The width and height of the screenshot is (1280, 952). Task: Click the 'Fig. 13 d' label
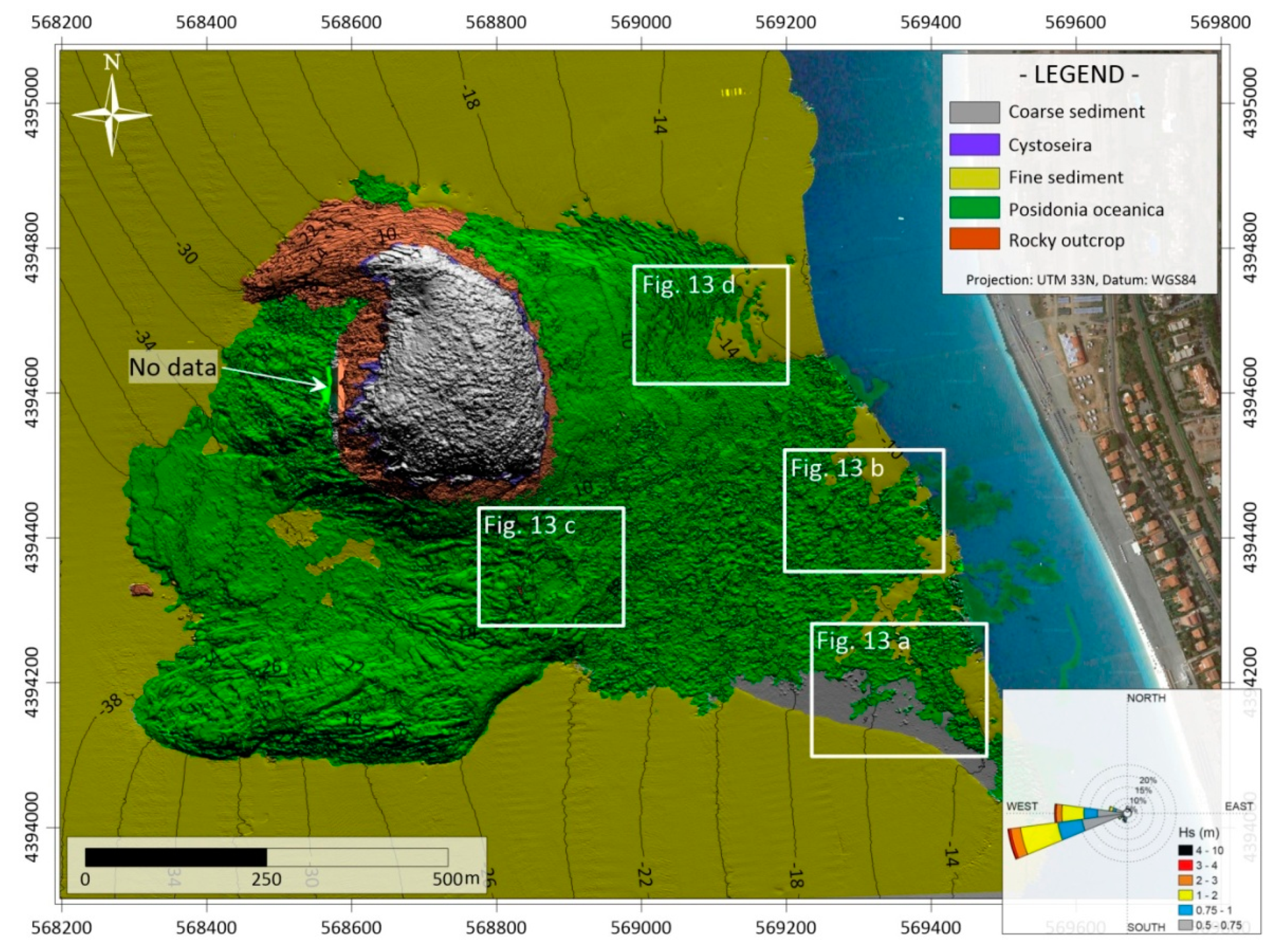click(689, 284)
